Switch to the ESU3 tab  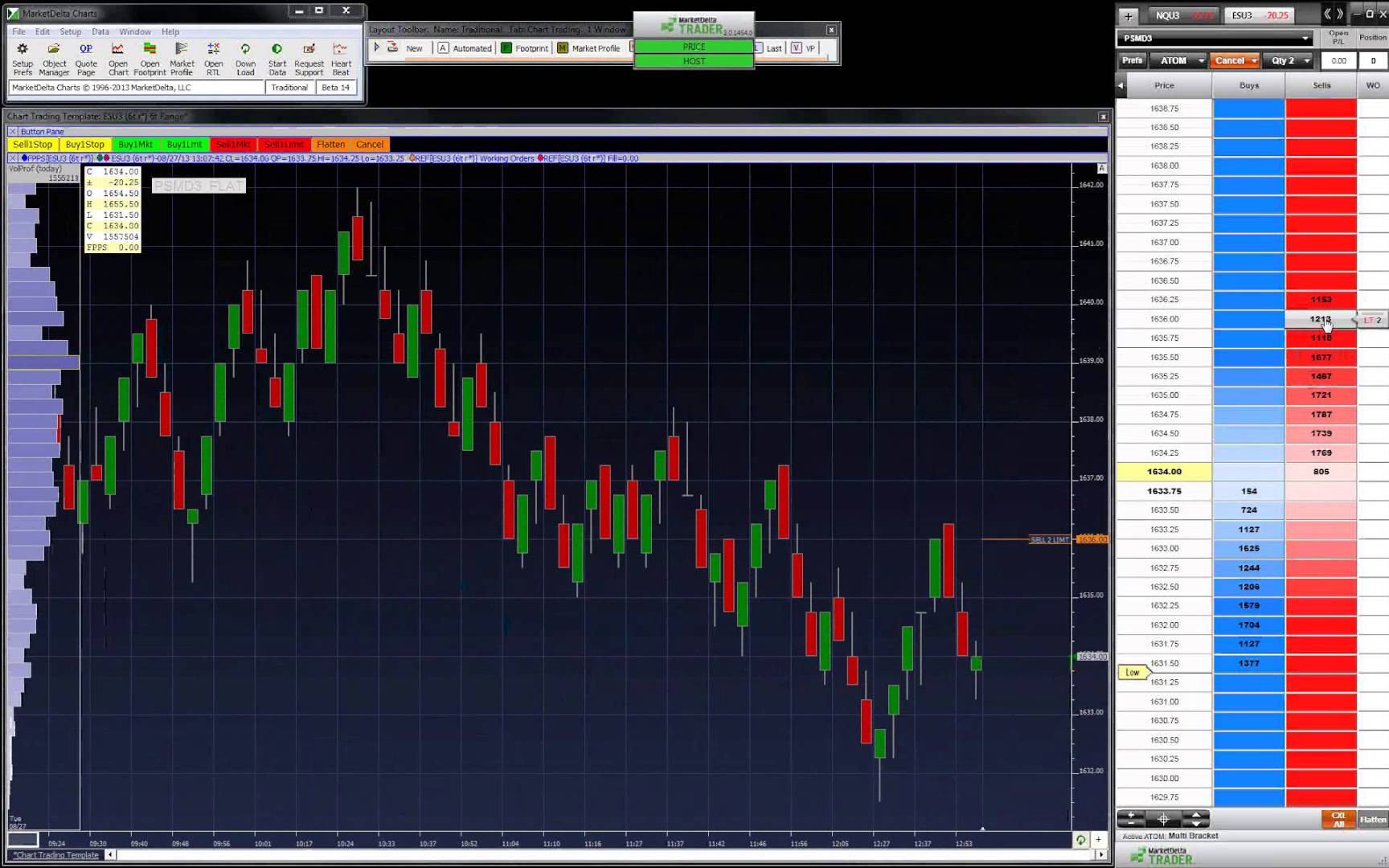[1260, 15]
